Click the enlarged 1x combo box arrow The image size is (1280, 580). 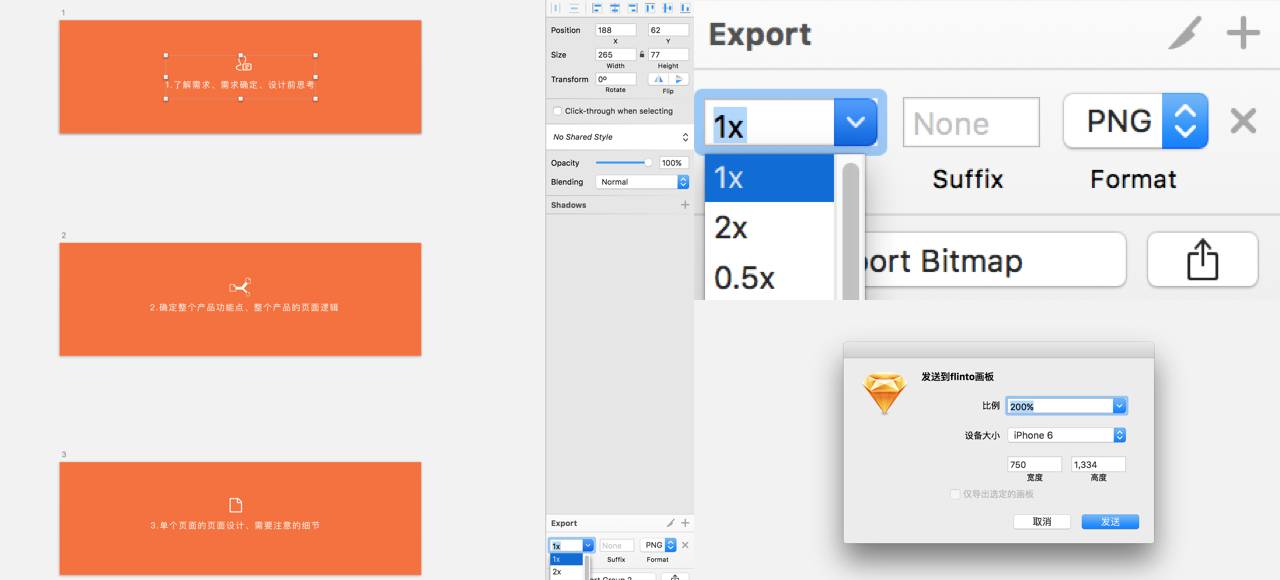[855, 122]
